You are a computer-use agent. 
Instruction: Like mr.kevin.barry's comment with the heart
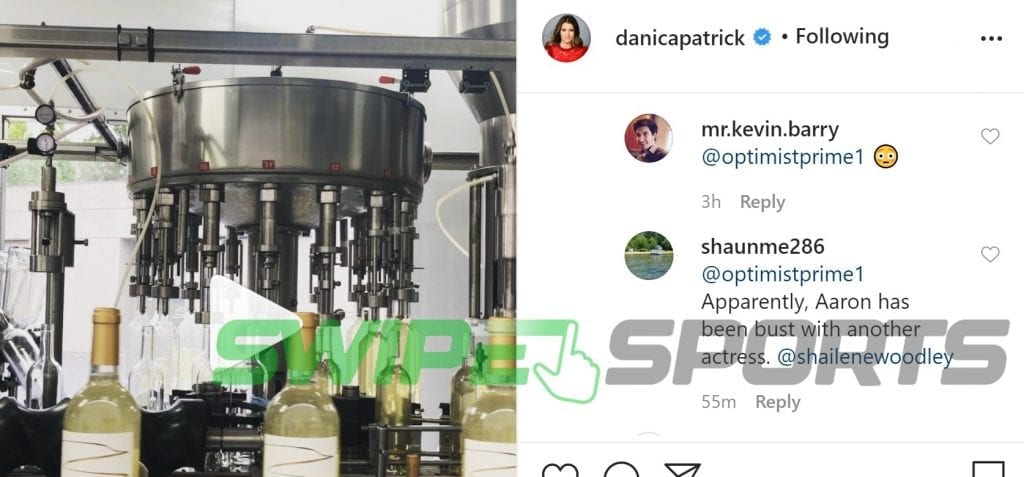click(x=990, y=136)
